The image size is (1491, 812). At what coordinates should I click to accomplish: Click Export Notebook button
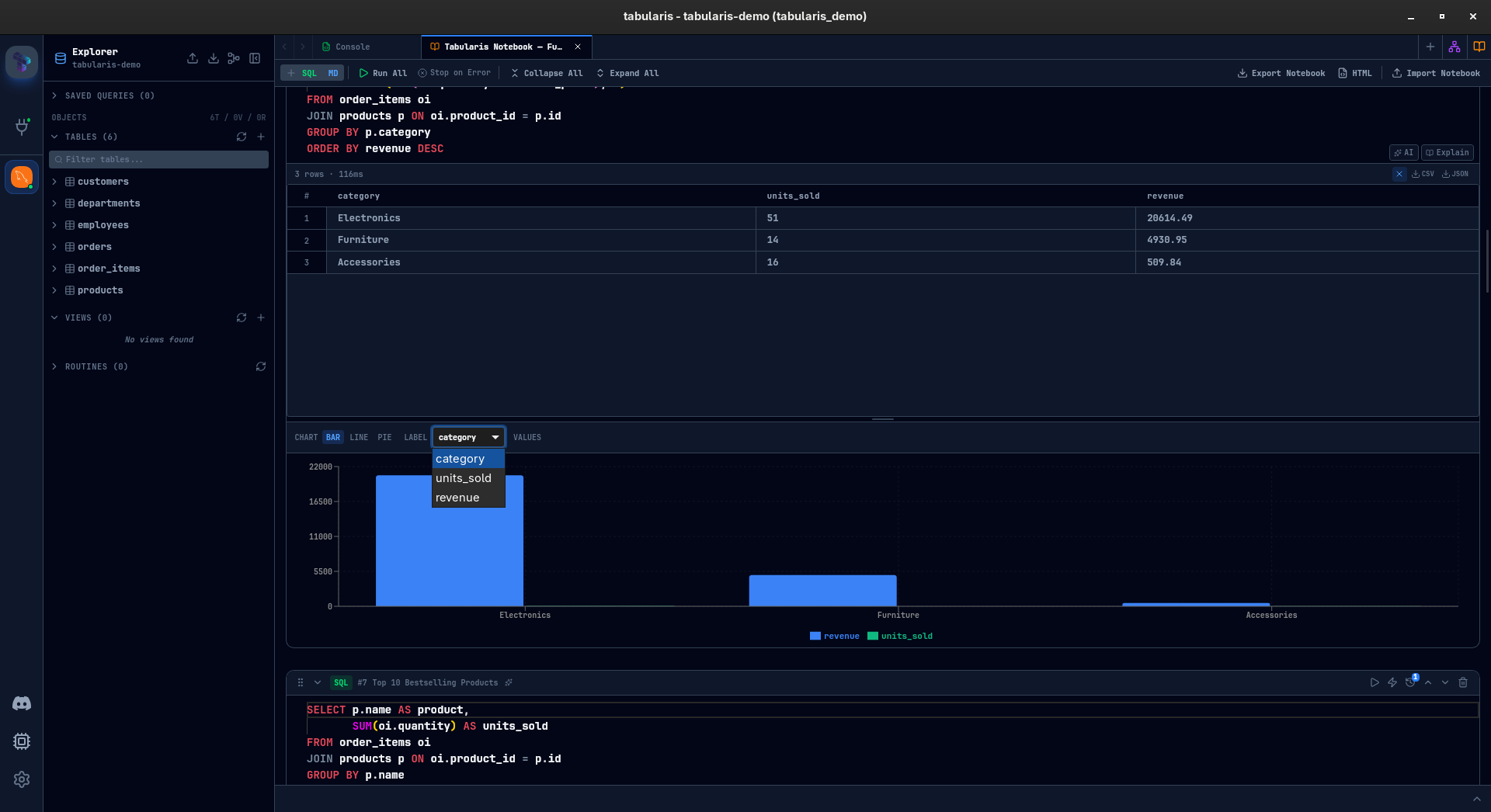point(1281,73)
